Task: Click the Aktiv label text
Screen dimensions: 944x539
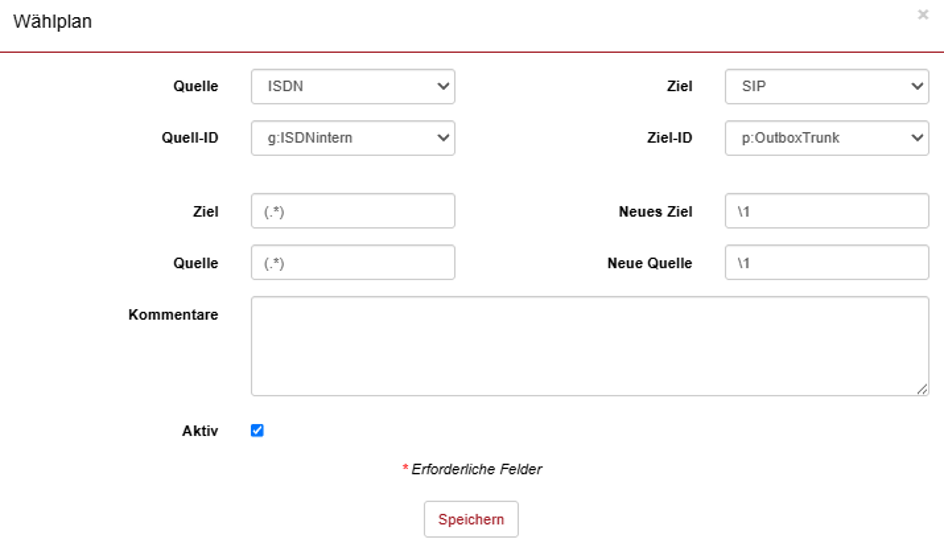Action: (200, 431)
